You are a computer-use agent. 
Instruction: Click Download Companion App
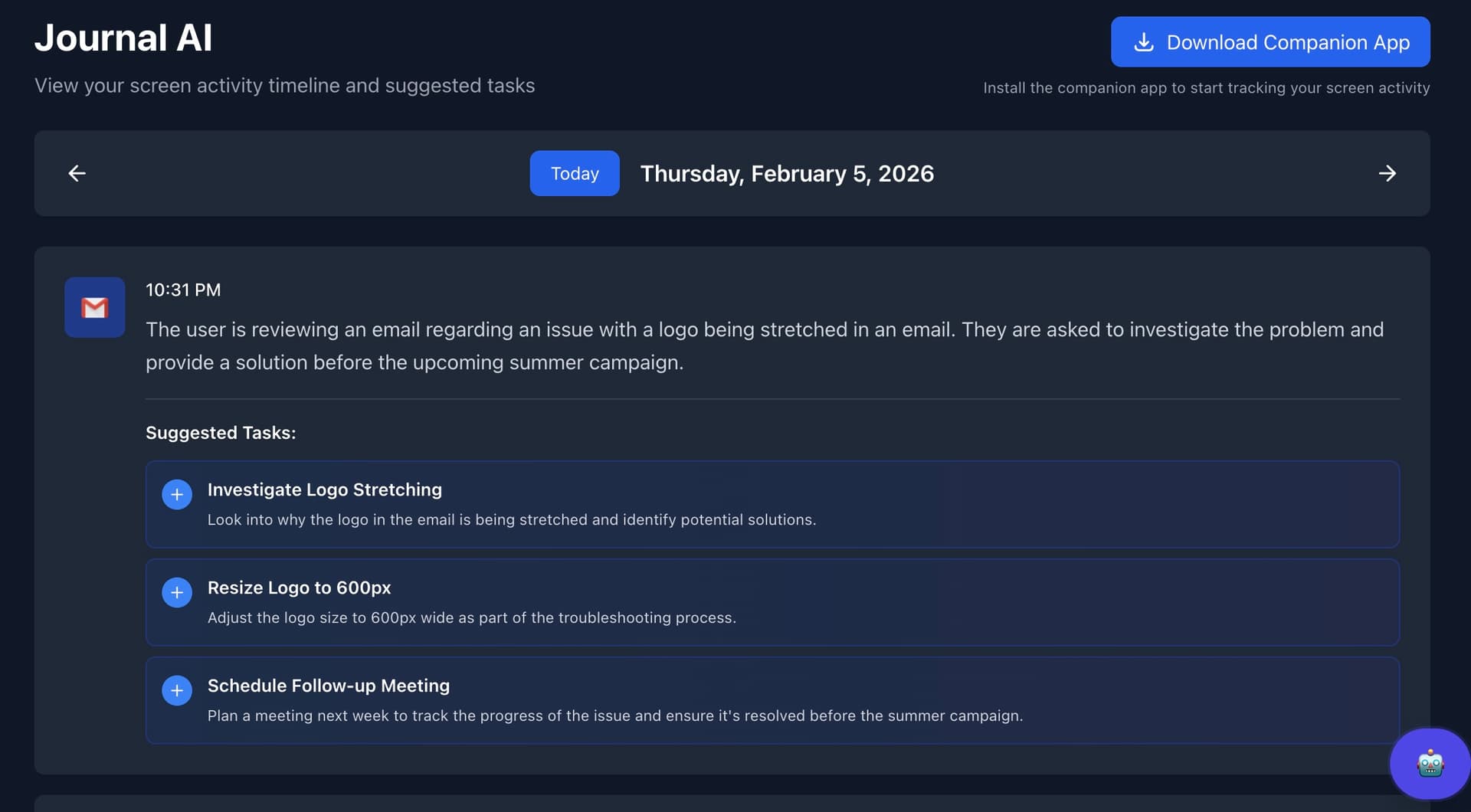1270,41
